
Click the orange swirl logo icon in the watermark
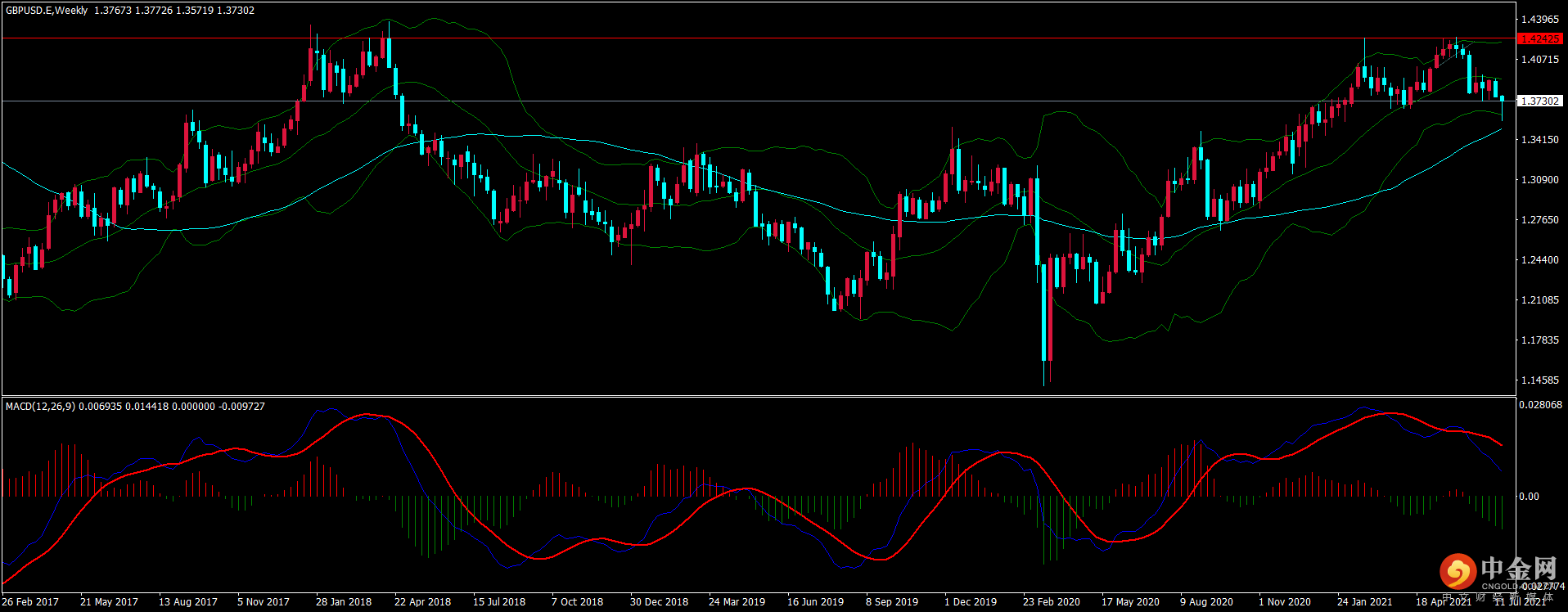(x=1458, y=570)
